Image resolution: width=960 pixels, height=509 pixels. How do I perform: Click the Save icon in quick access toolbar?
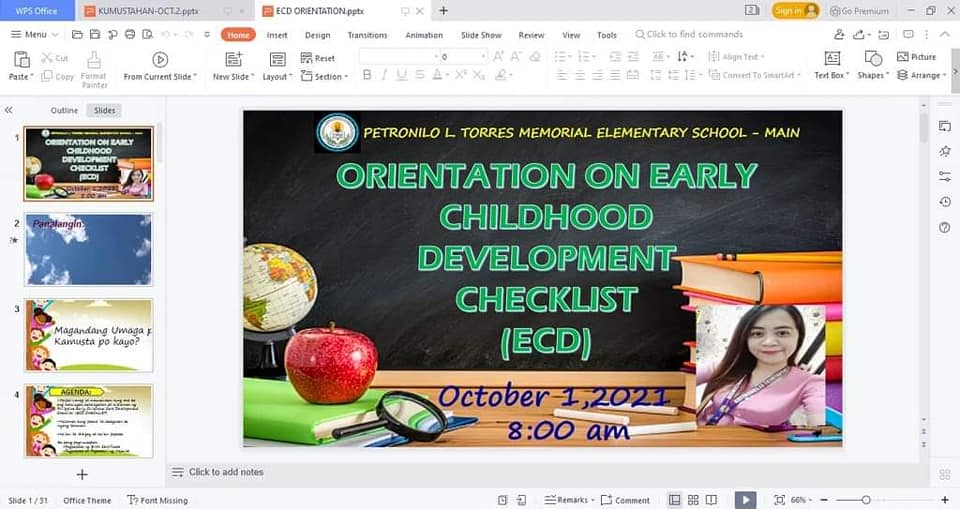coord(95,34)
